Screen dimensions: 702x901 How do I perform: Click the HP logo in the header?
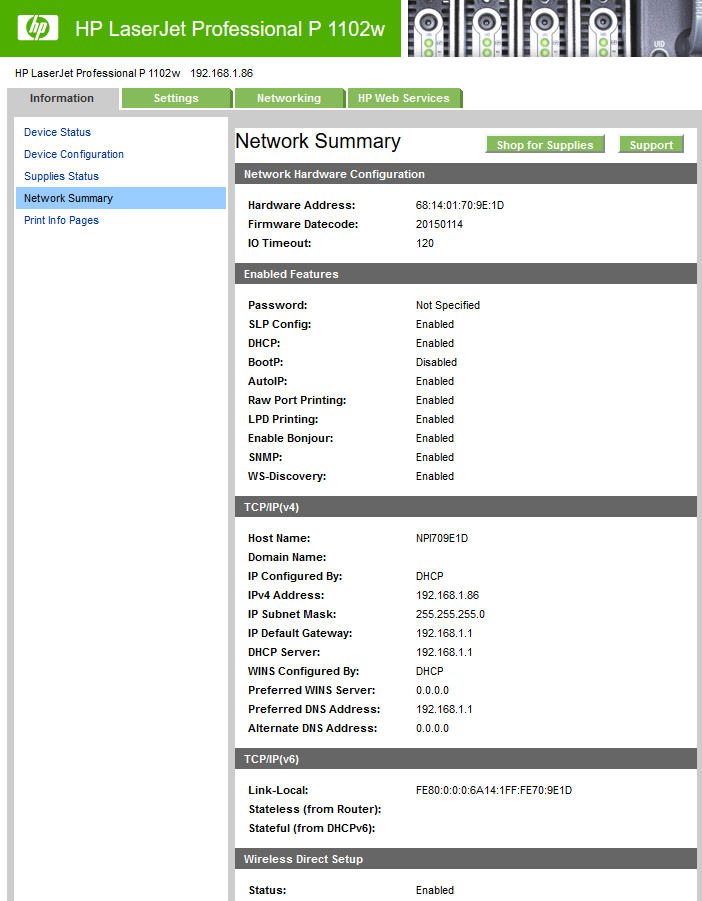click(38, 28)
